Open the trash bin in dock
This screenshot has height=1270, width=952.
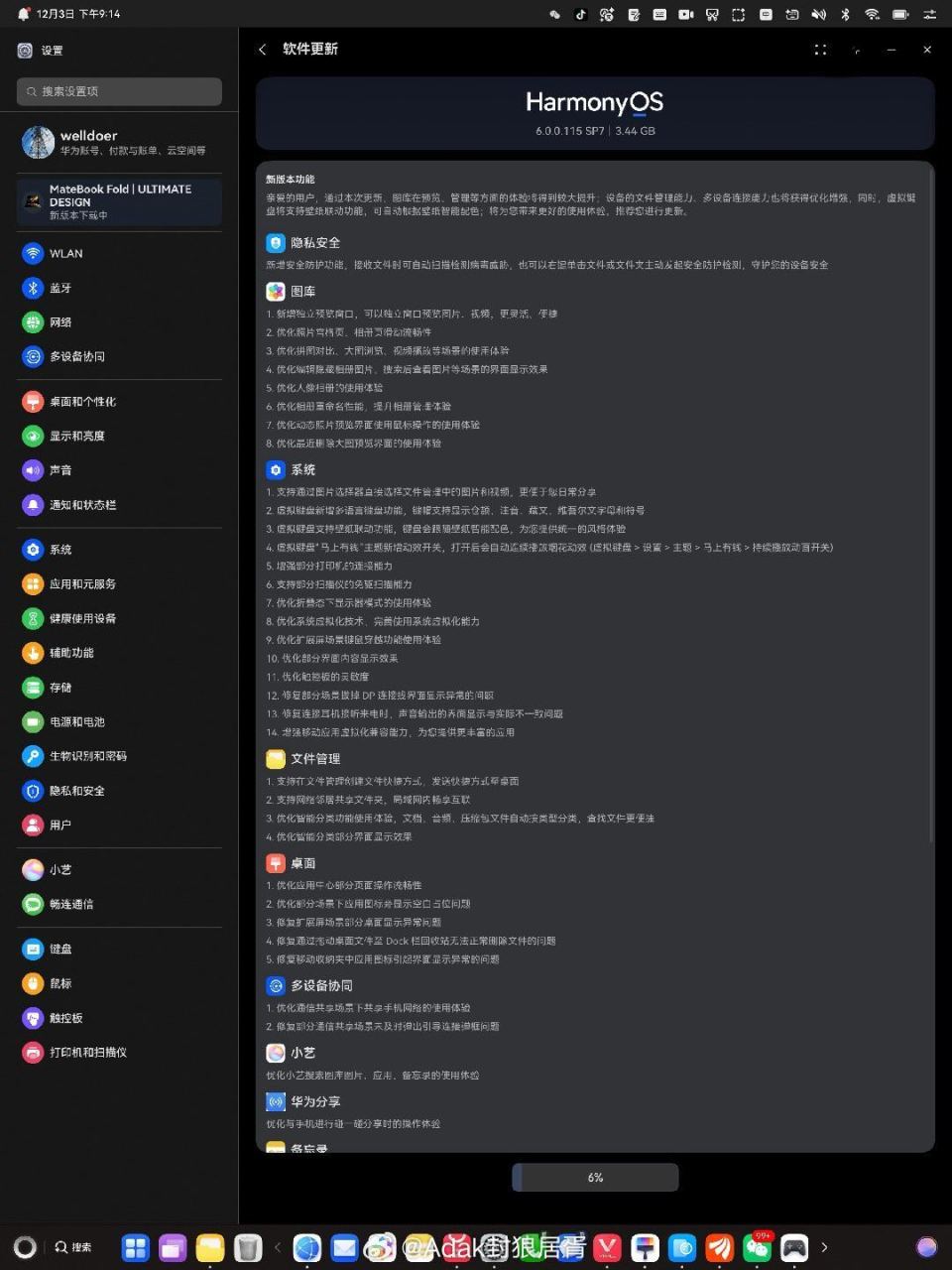pos(248,1247)
